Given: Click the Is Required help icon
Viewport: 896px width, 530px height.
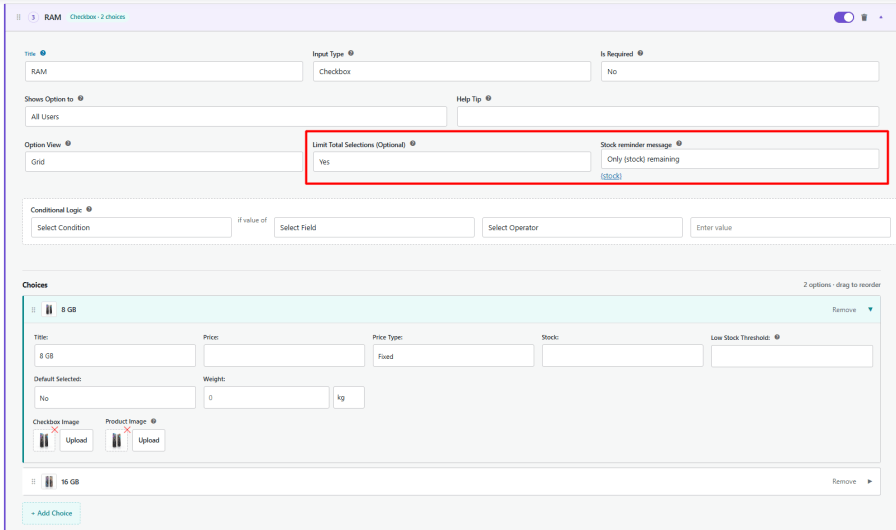Looking at the screenshot, I should 640,53.
